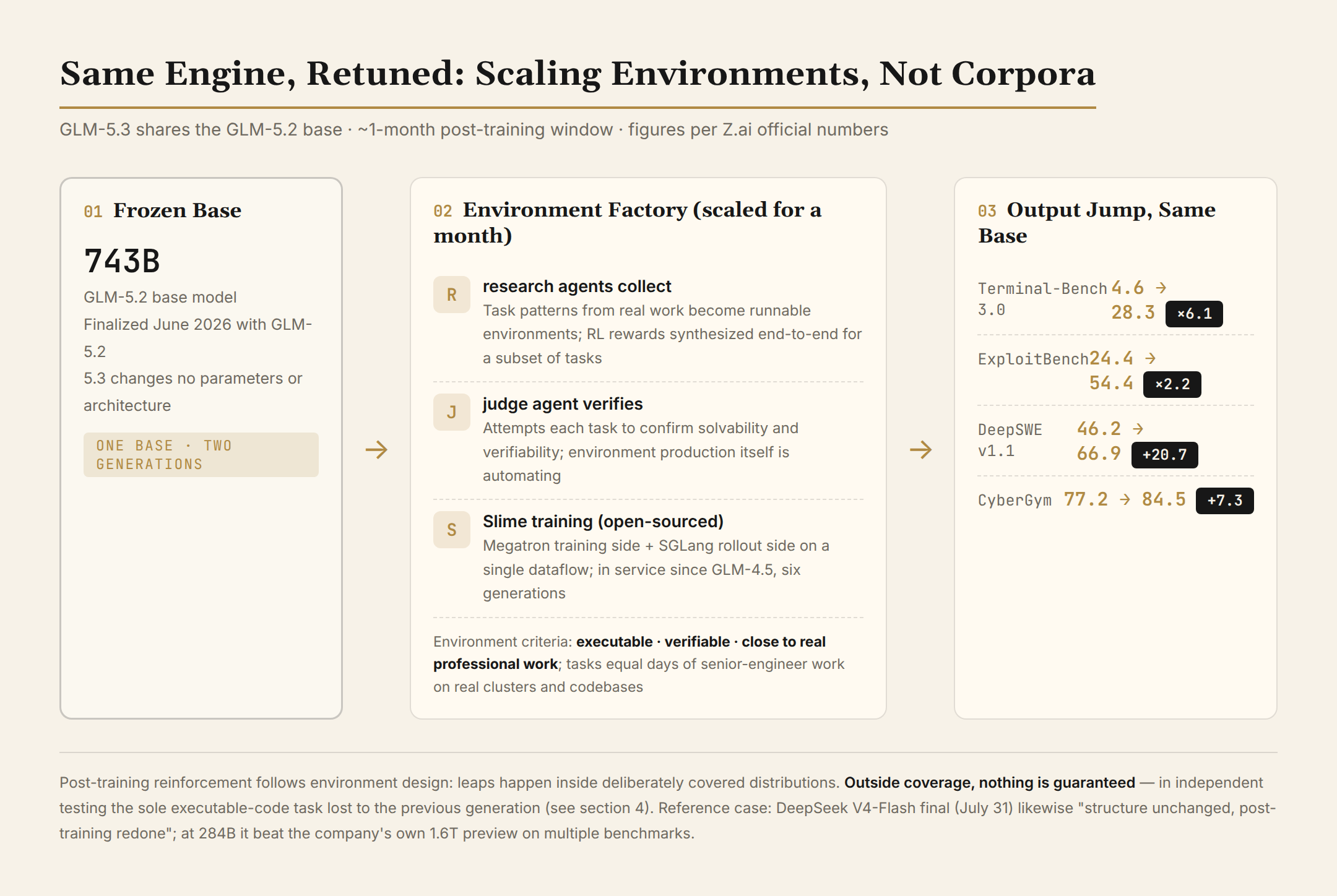1337x896 pixels.
Task: Click the 02 step number
Action: (443, 211)
